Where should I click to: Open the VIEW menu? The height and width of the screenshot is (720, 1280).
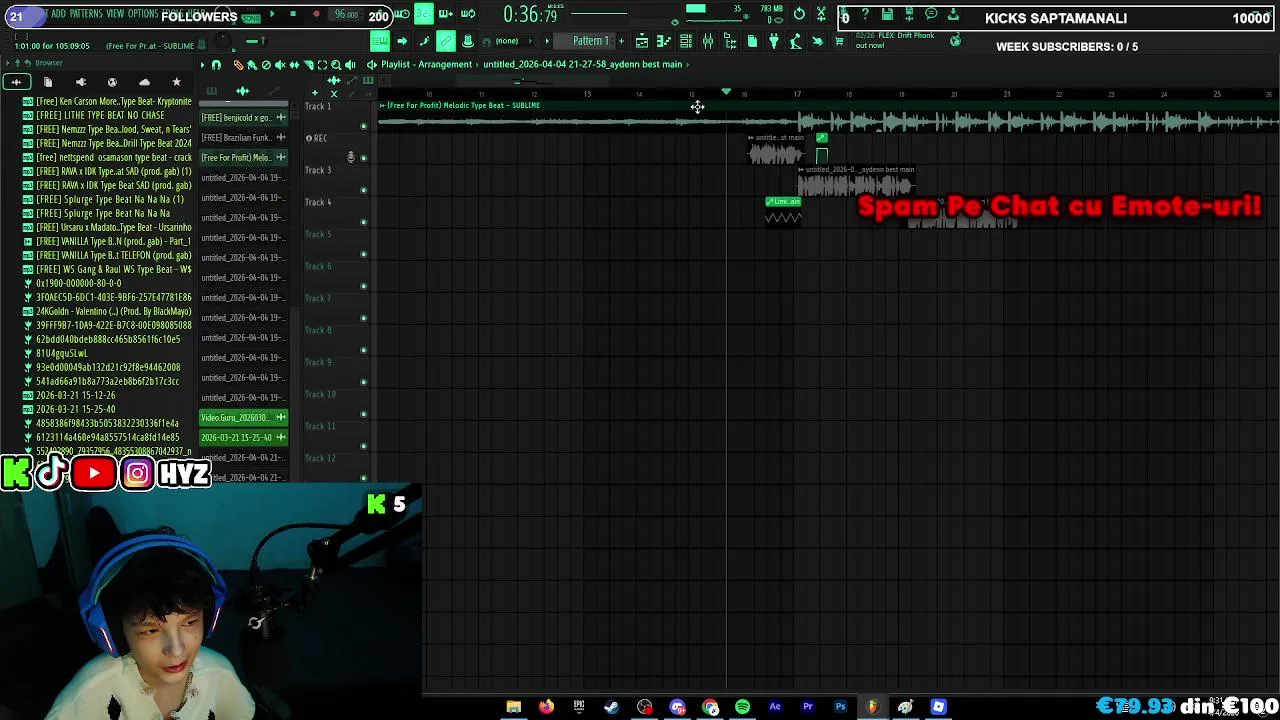tap(115, 14)
